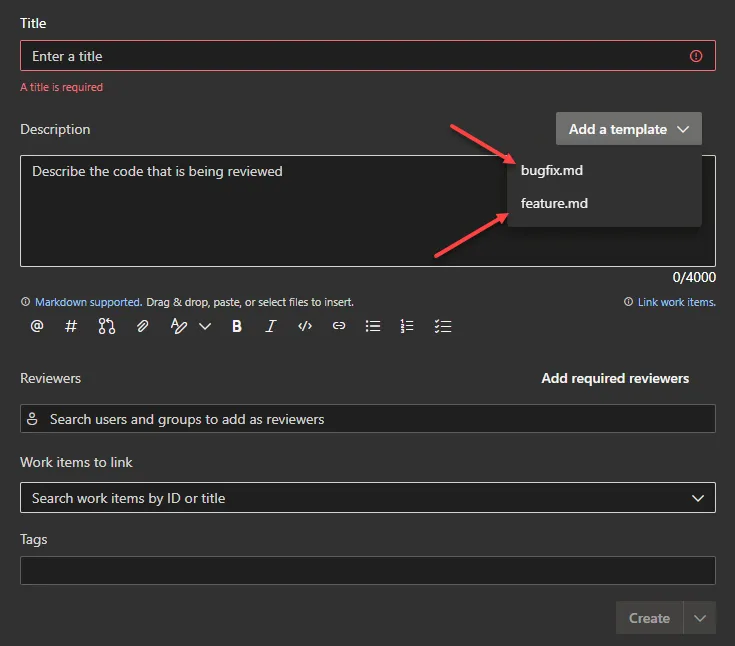Click the Reviewers label

point(51,378)
